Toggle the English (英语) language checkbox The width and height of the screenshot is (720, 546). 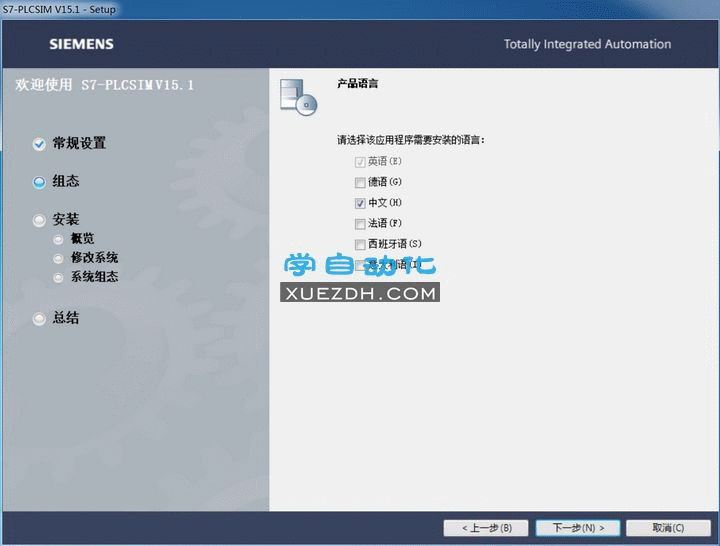[x=360, y=162]
